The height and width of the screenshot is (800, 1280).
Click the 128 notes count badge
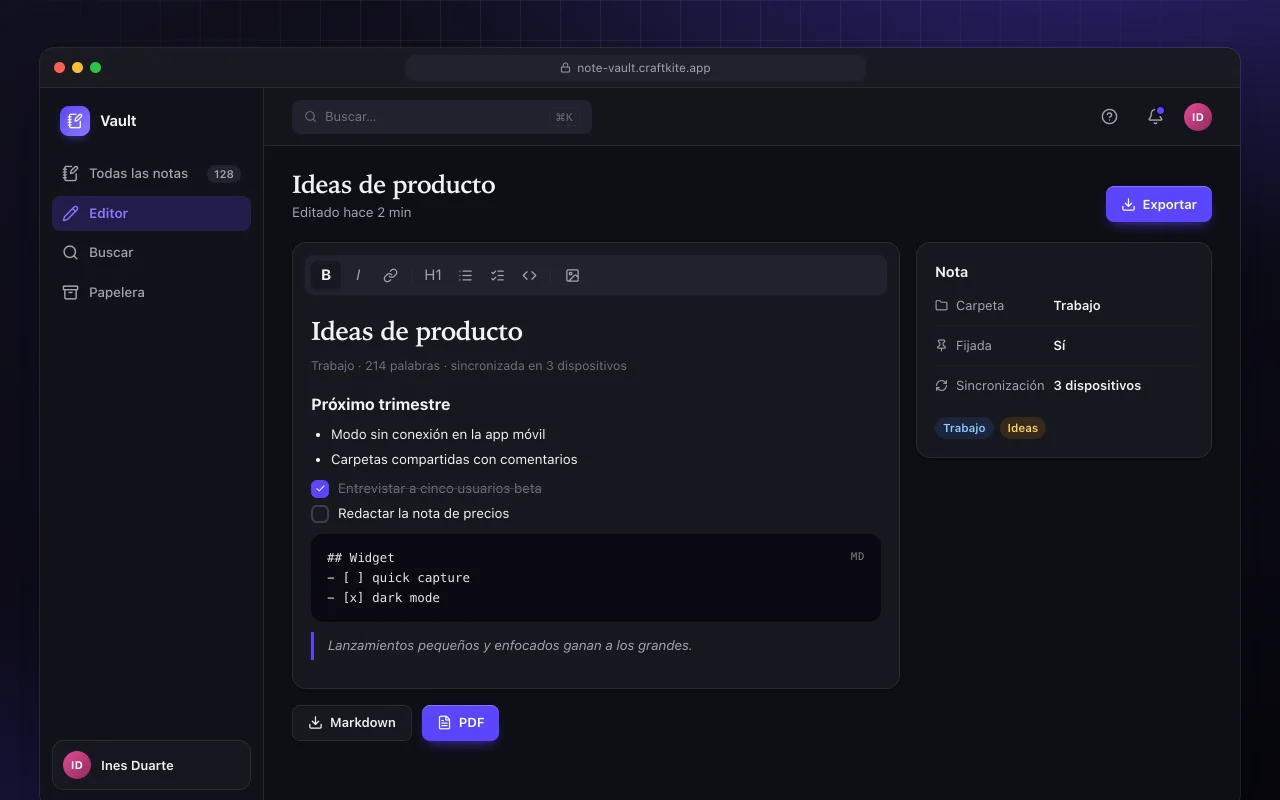[224, 174]
